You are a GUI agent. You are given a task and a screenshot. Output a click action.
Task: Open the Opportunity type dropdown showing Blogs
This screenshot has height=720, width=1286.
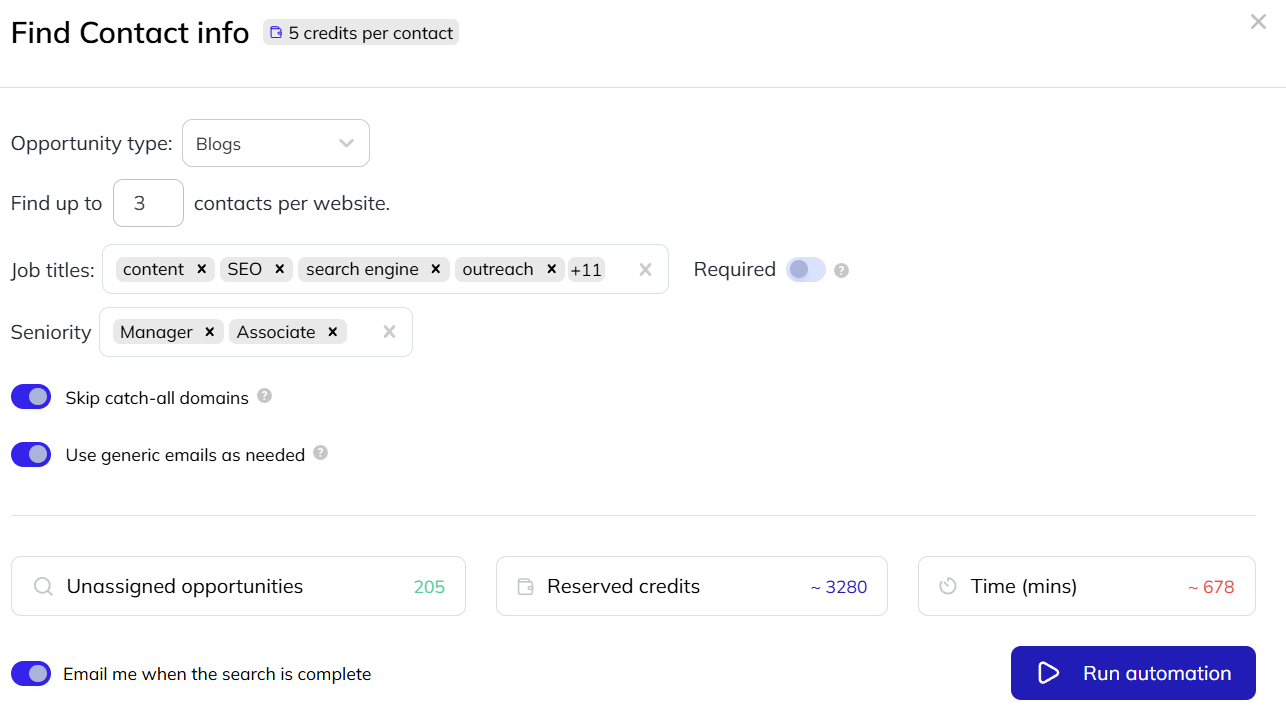point(275,143)
